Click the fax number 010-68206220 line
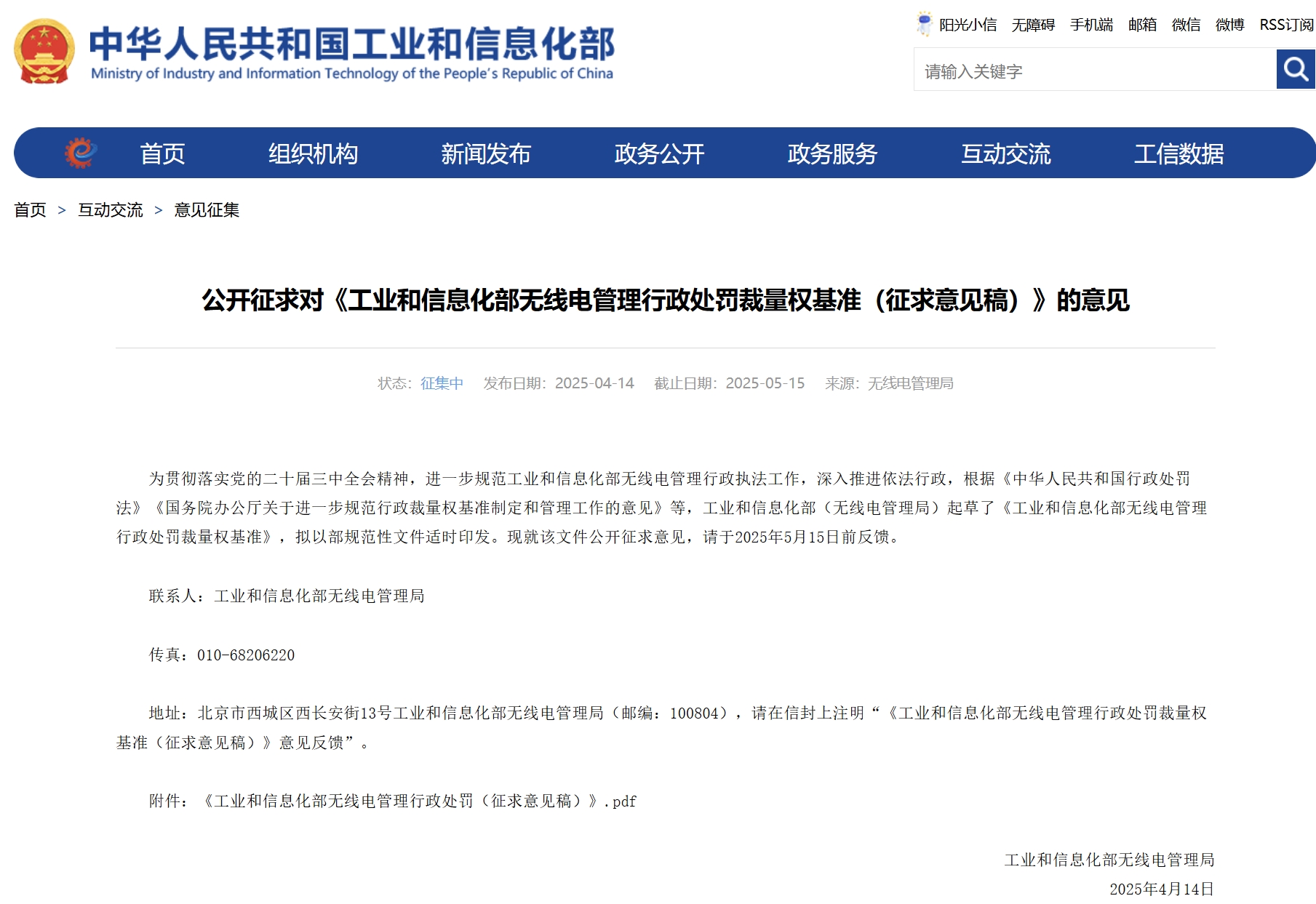 click(222, 655)
